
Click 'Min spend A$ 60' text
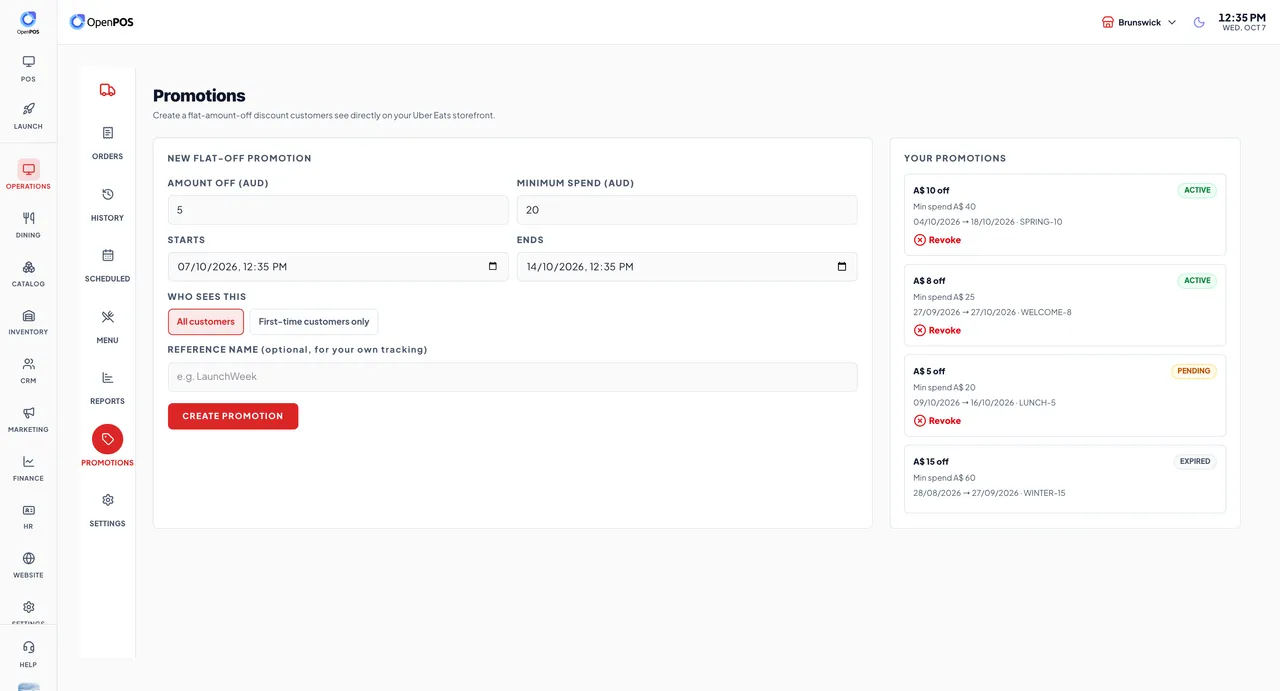[944, 478]
